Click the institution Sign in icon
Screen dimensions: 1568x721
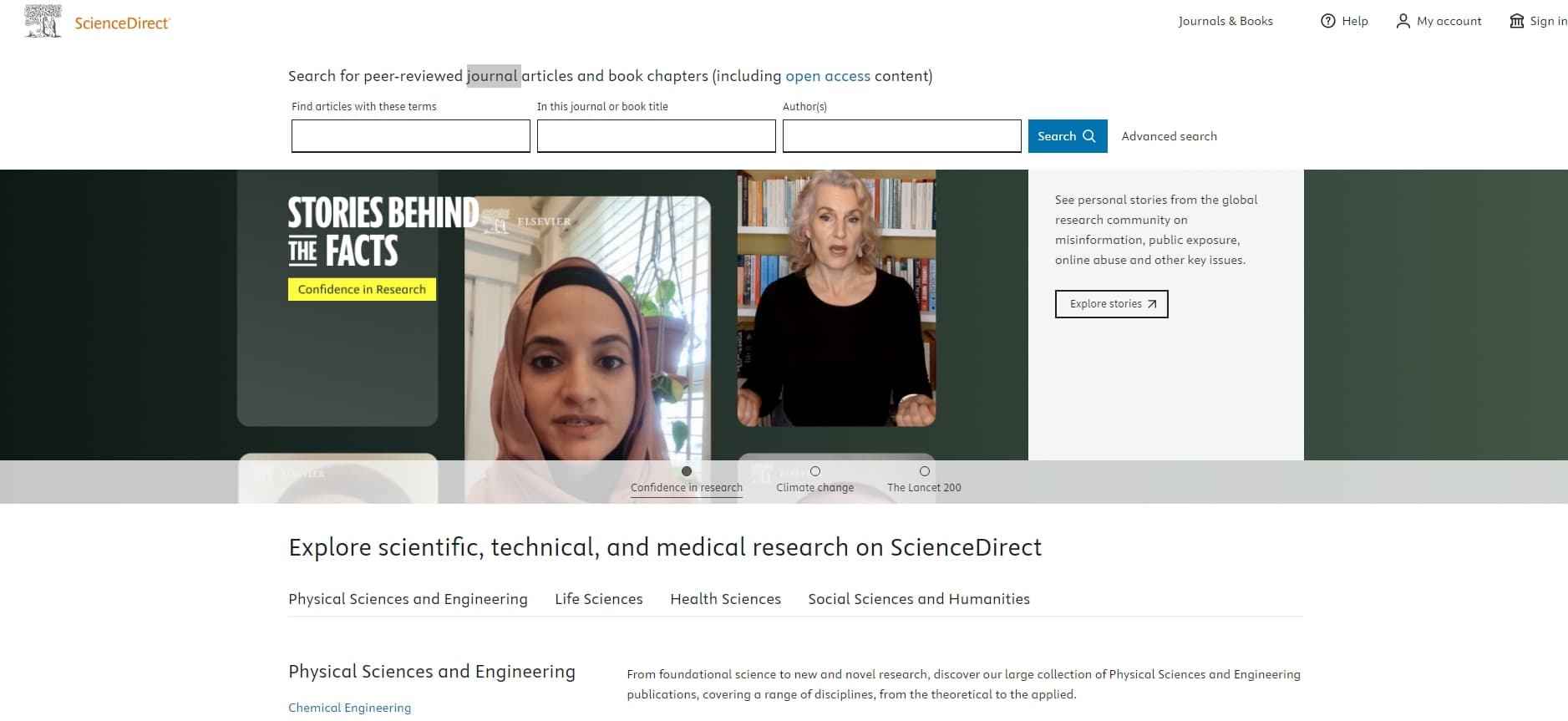1517,21
